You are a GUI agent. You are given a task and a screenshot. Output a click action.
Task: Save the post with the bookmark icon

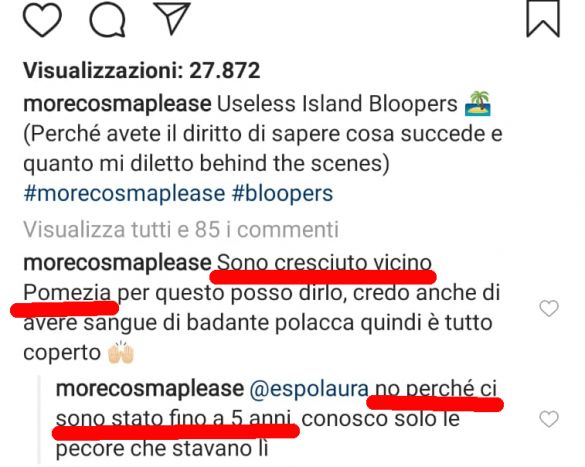pyautogui.click(x=543, y=19)
